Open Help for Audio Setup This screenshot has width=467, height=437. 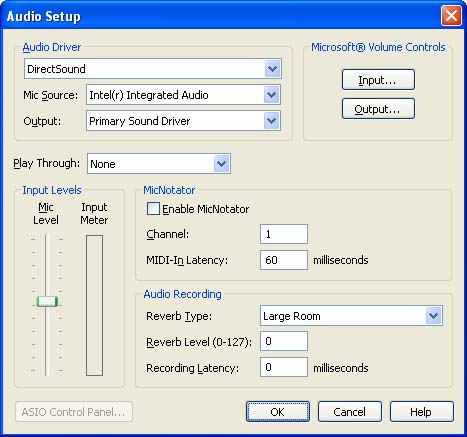422,412
